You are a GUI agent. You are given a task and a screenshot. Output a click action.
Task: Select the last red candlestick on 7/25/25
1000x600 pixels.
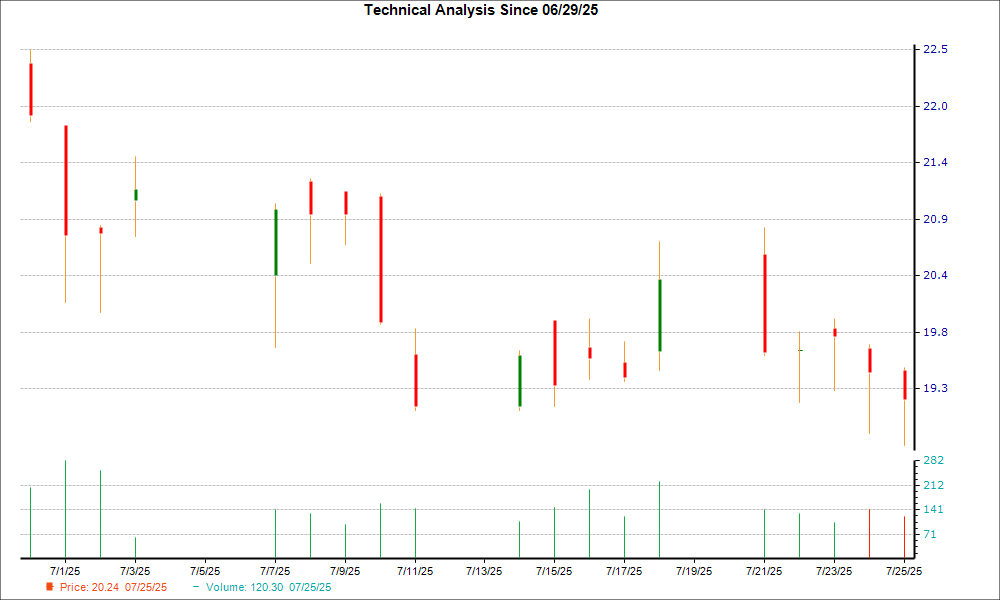coord(904,385)
